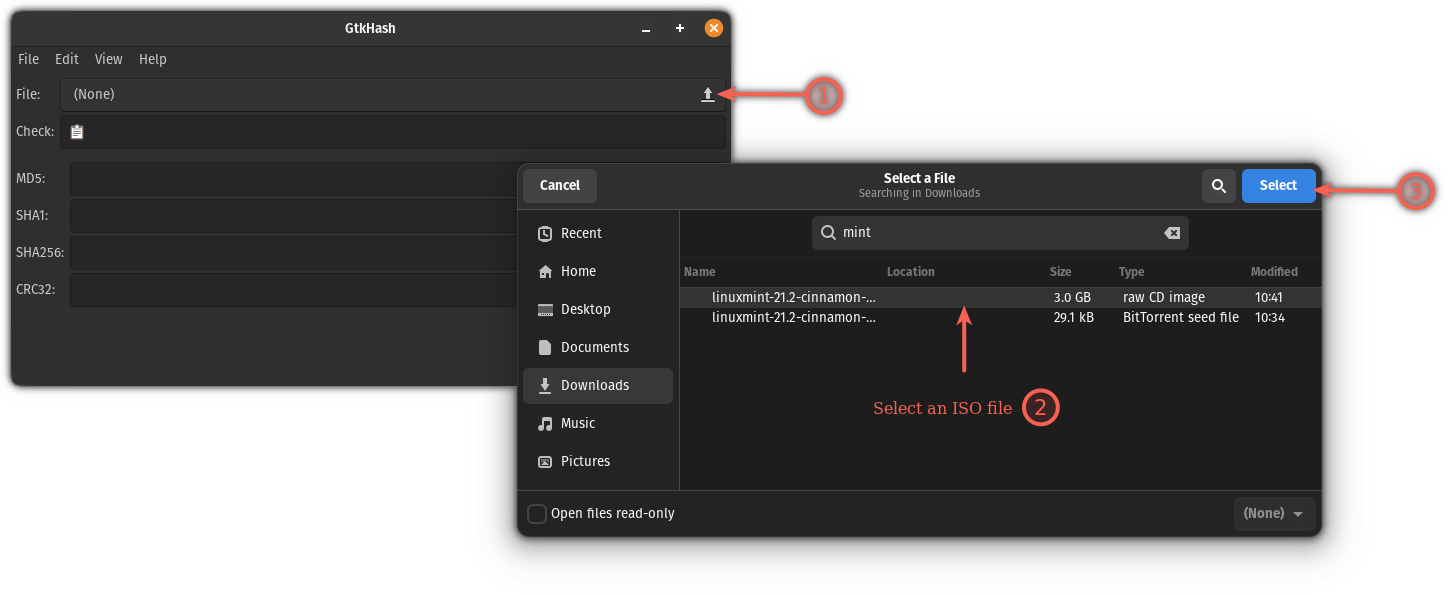Viewport: 1447px width, 596px height.
Task: Dismiss the dialog with the Cancel button
Action: coord(559,185)
